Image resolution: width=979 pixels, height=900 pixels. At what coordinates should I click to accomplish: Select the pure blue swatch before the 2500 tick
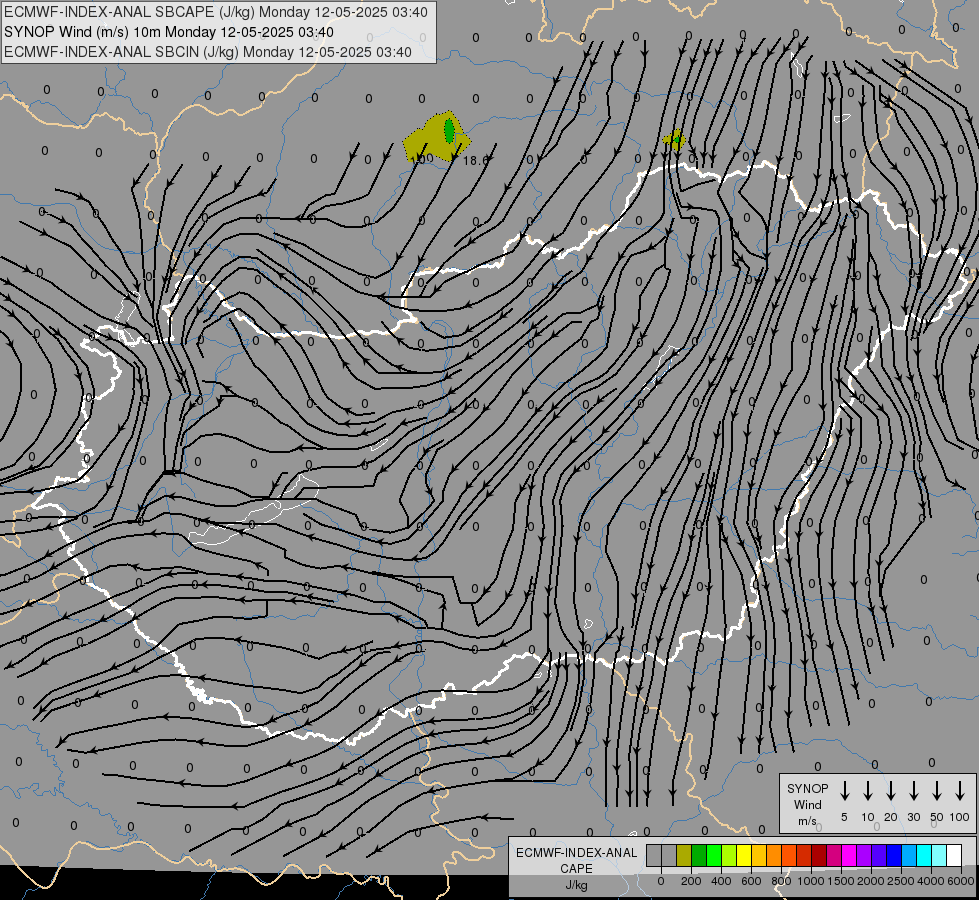(x=894, y=855)
